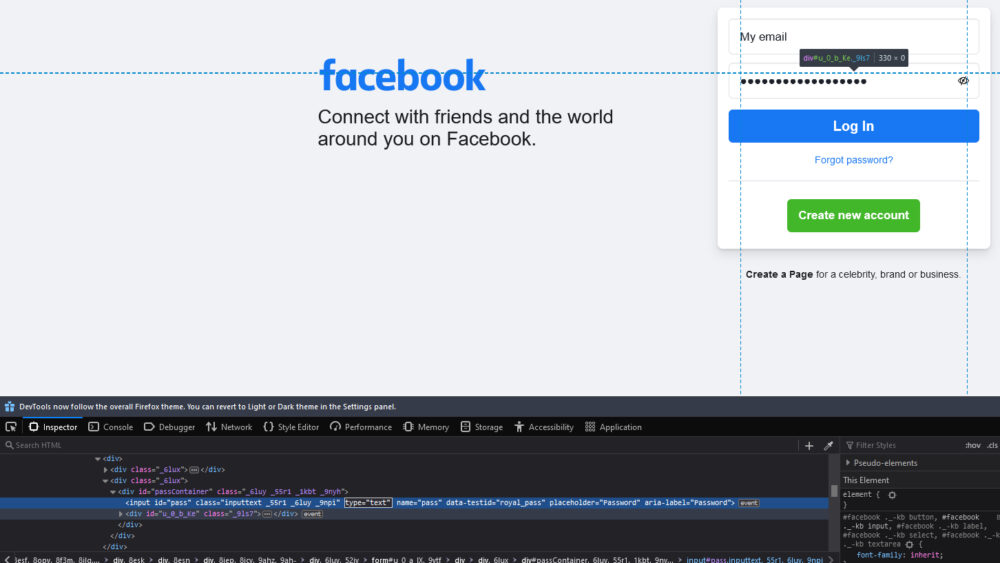Toggle the .cls classes panel

tap(992, 445)
